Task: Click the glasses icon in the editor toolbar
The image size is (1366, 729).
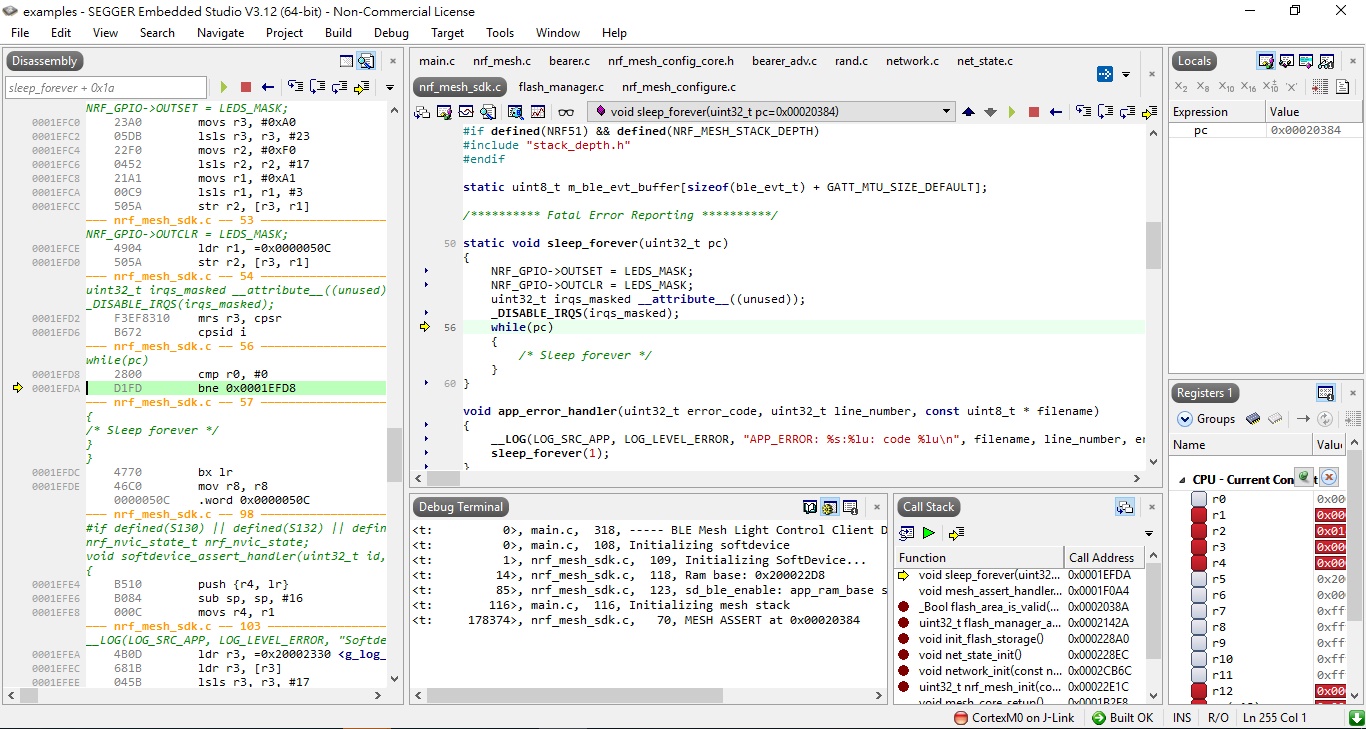Action: tap(566, 112)
